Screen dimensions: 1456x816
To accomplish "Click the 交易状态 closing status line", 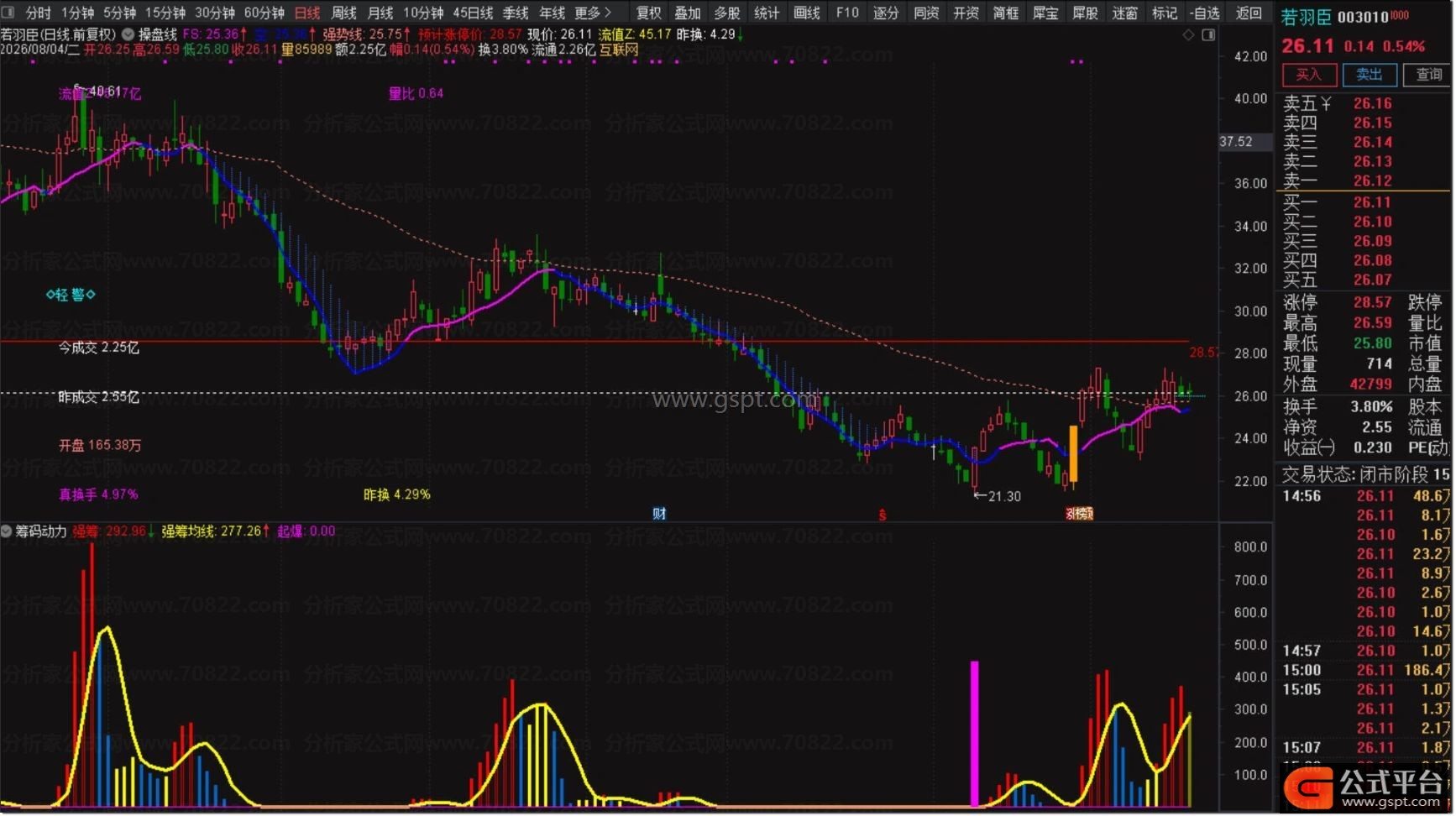I will click(1365, 475).
